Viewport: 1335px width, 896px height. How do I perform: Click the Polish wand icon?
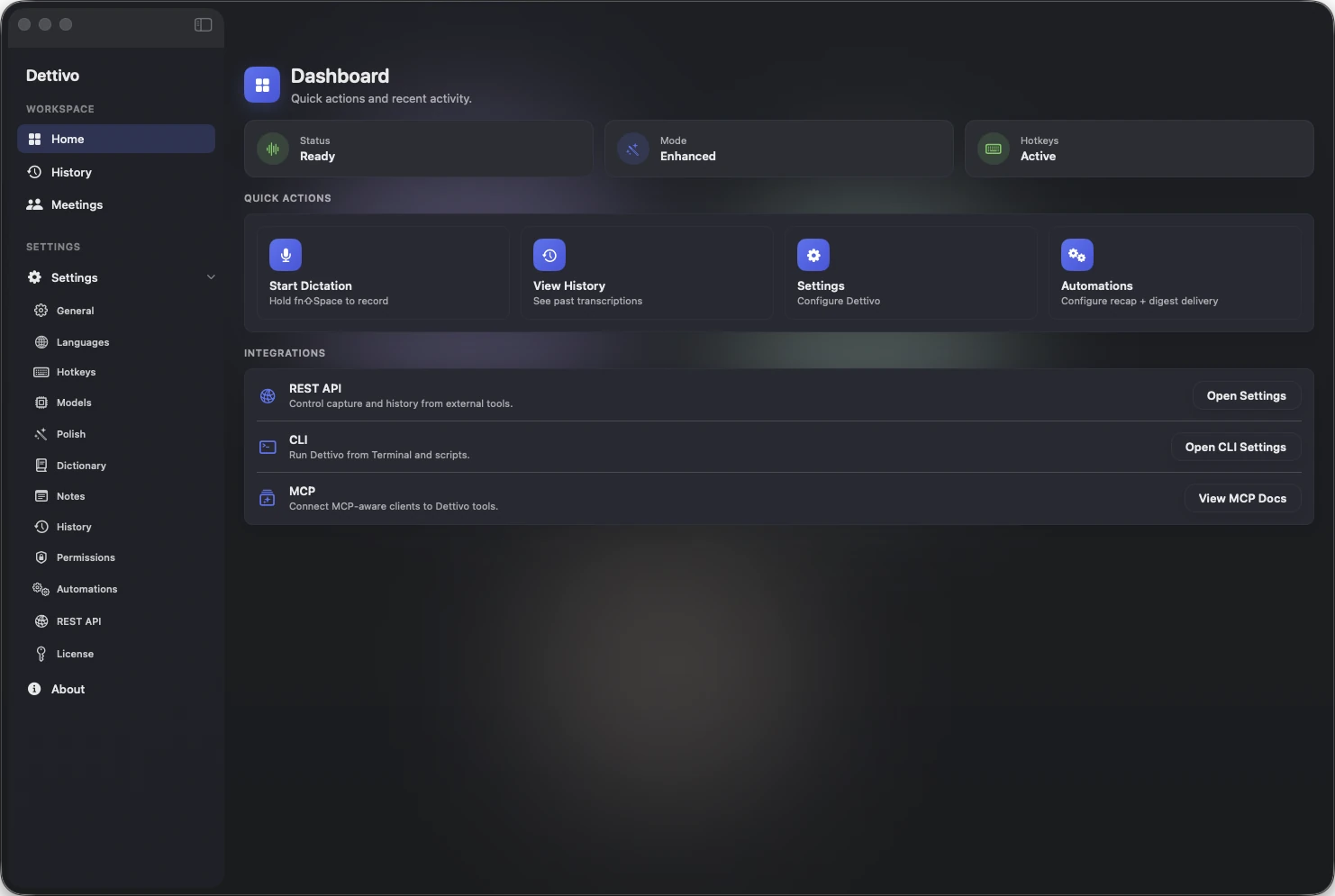tap(41, 434)
